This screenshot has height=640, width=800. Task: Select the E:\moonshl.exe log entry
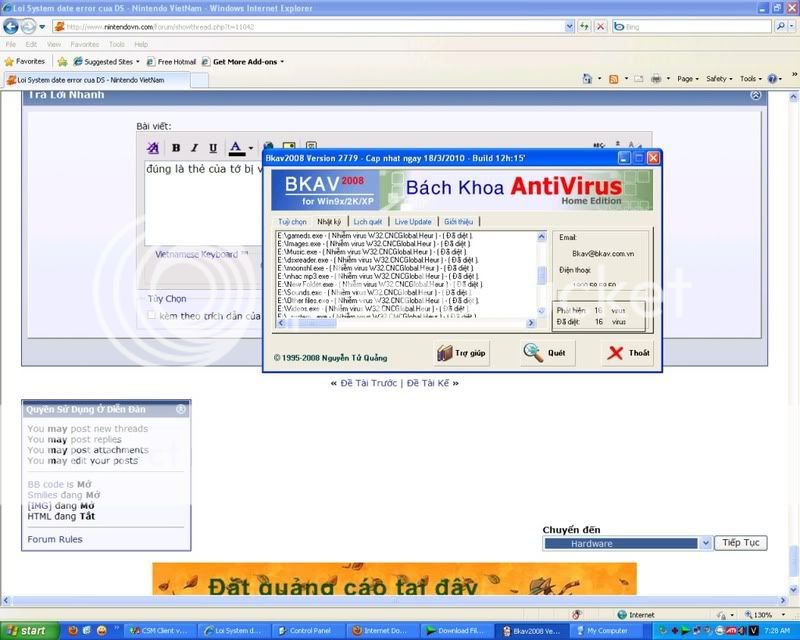[x=375, y=268]
